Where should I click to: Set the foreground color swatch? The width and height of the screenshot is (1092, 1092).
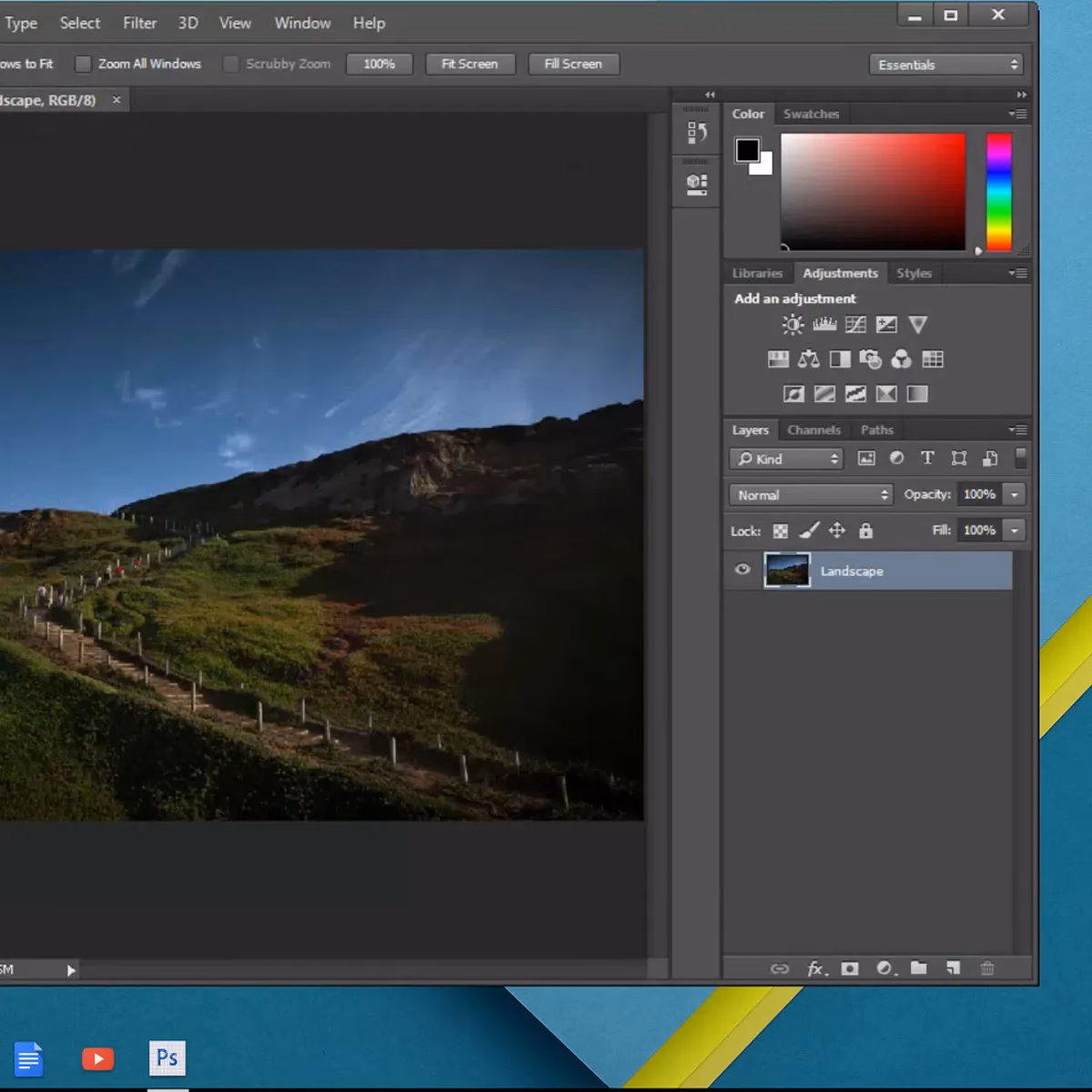pos(747,147)
